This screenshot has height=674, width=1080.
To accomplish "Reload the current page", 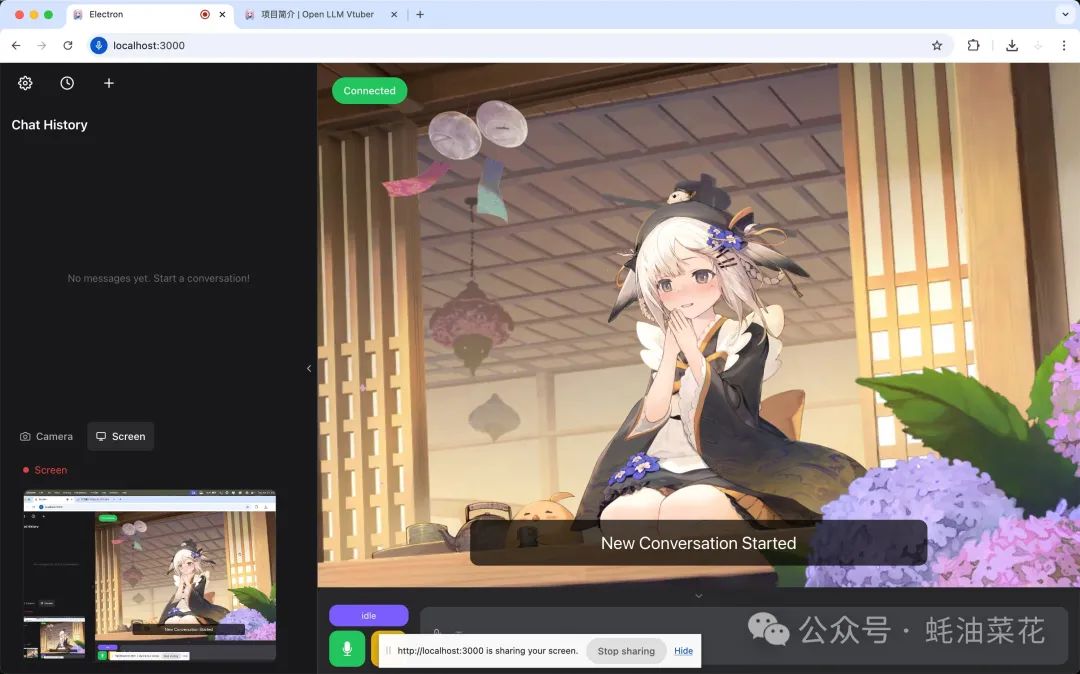I will [68, 45].
